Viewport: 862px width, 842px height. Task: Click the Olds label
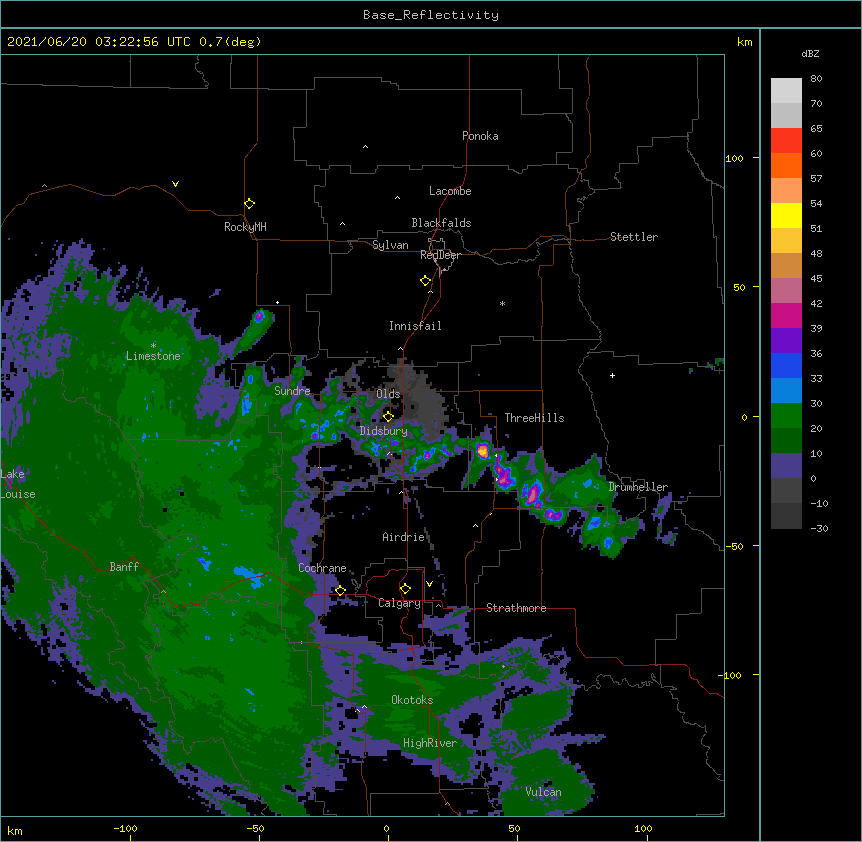coord(388,394)
